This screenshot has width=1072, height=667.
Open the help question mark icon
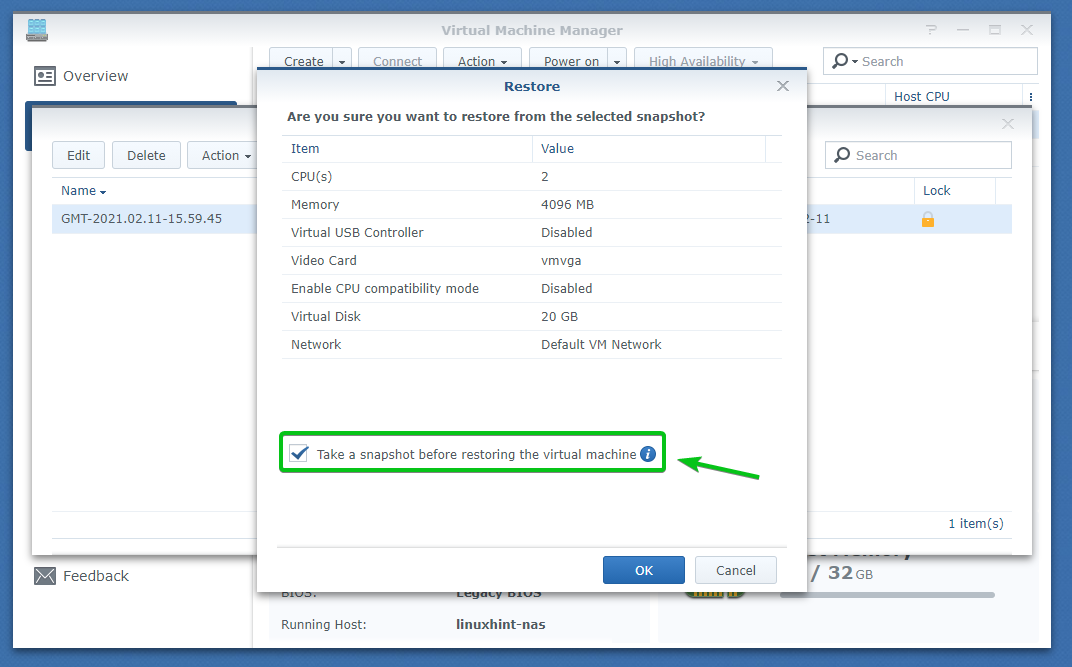point(931,29)
